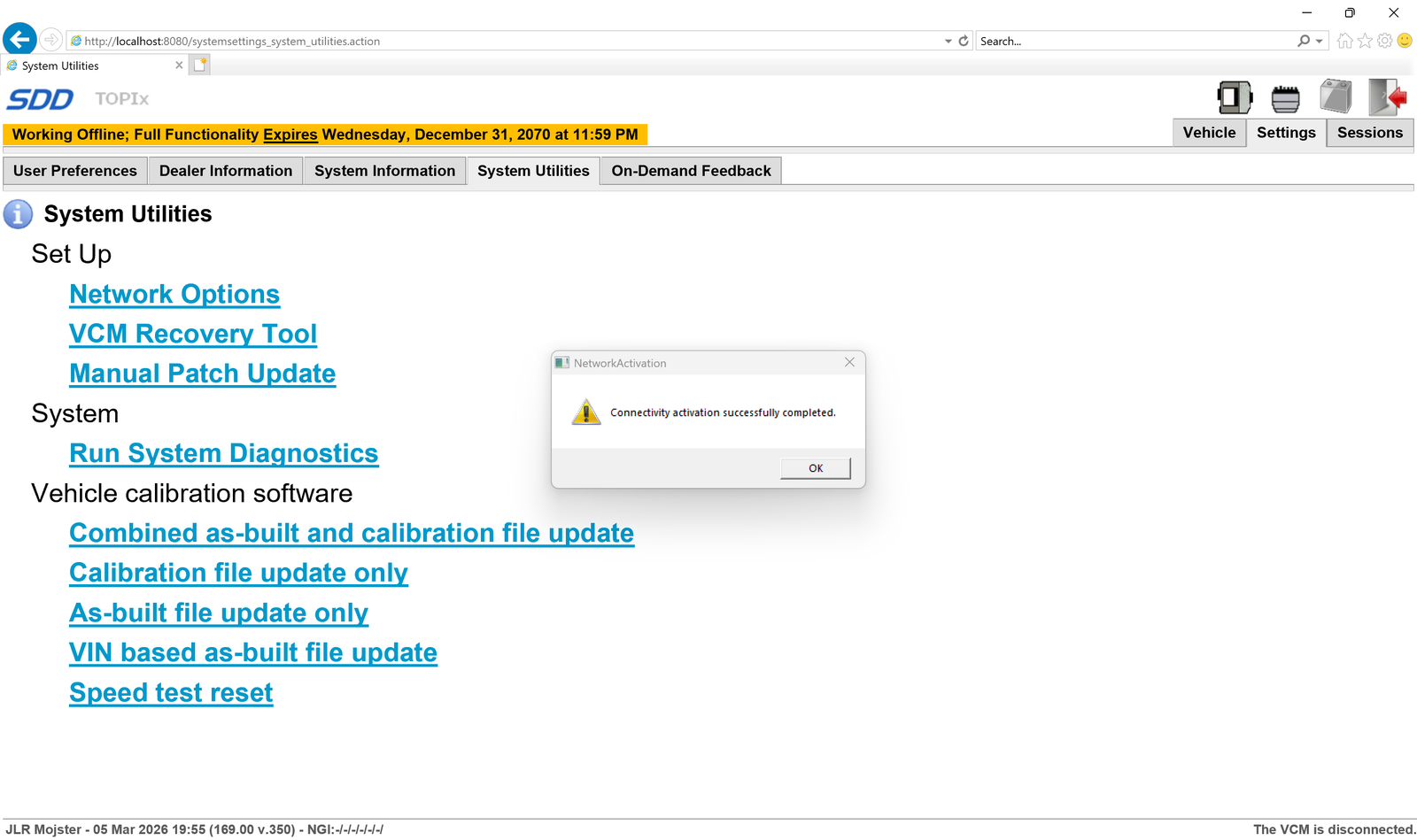Go to browser home page icon

point(1344,41)
